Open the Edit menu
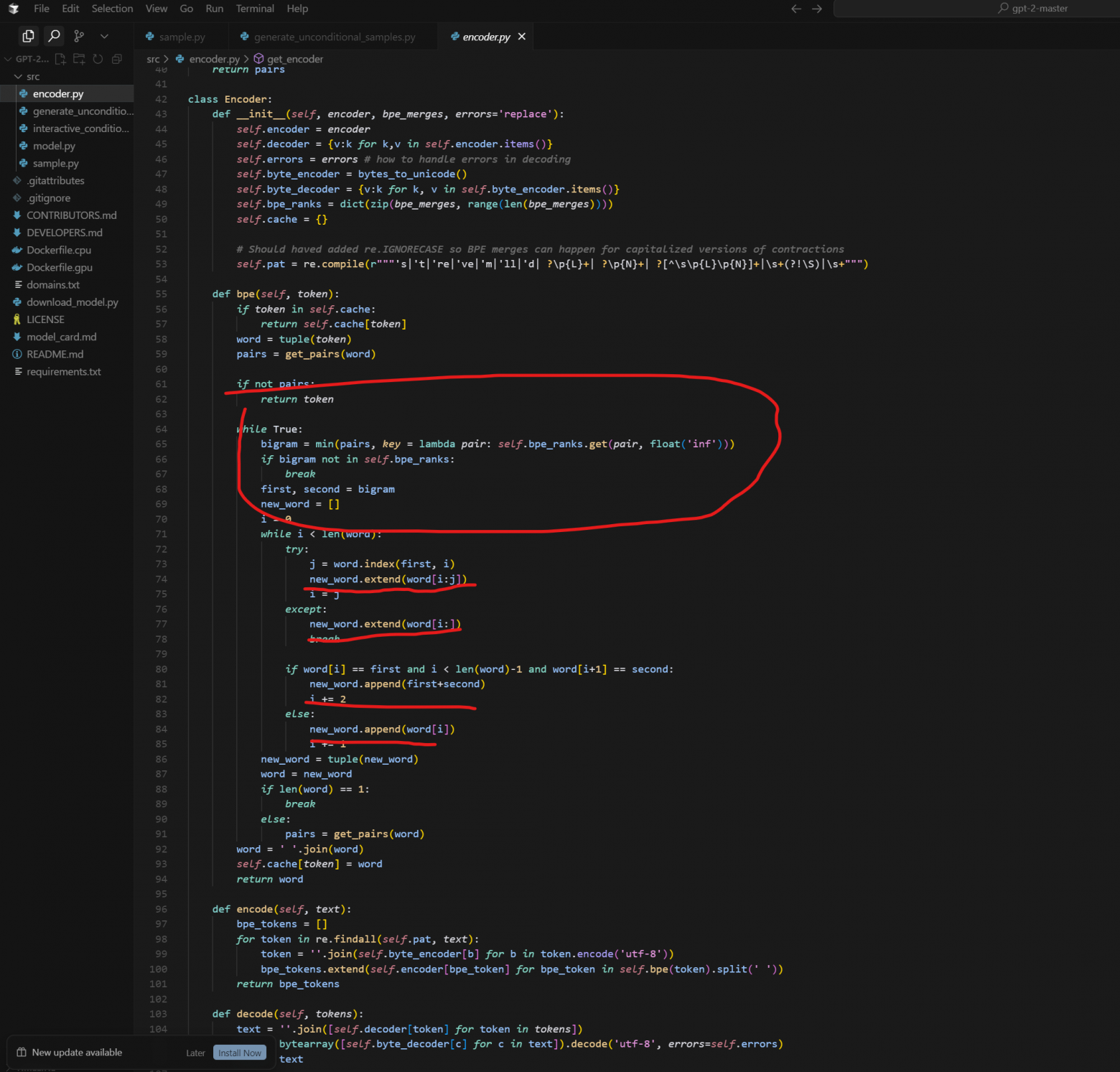Viewport: 1120px width, 1072px height. (x=70, y=9)
